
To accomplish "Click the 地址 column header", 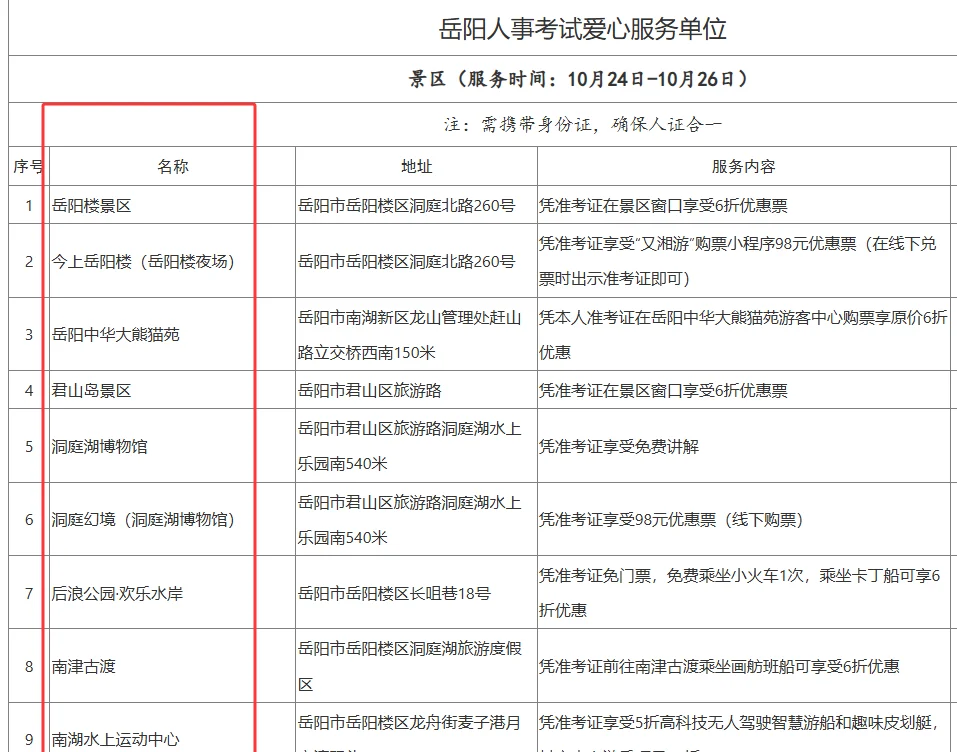I will point(416,166).
